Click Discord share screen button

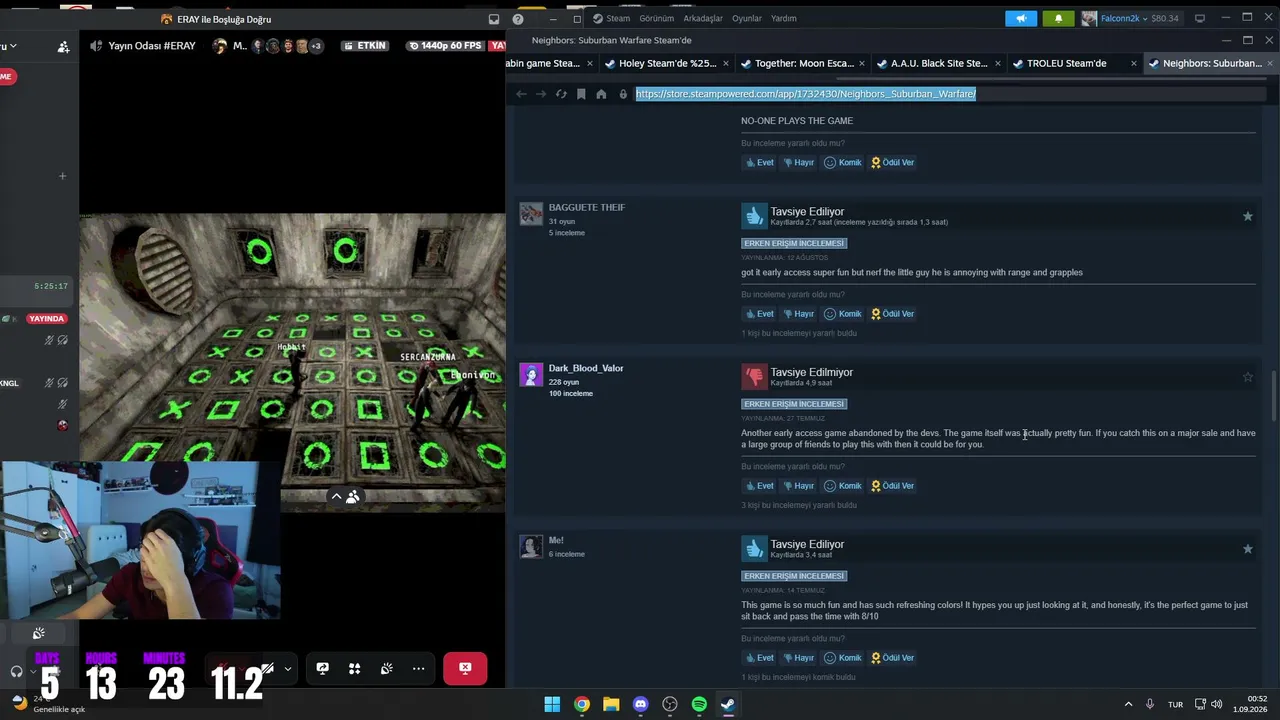click(322, 668)
